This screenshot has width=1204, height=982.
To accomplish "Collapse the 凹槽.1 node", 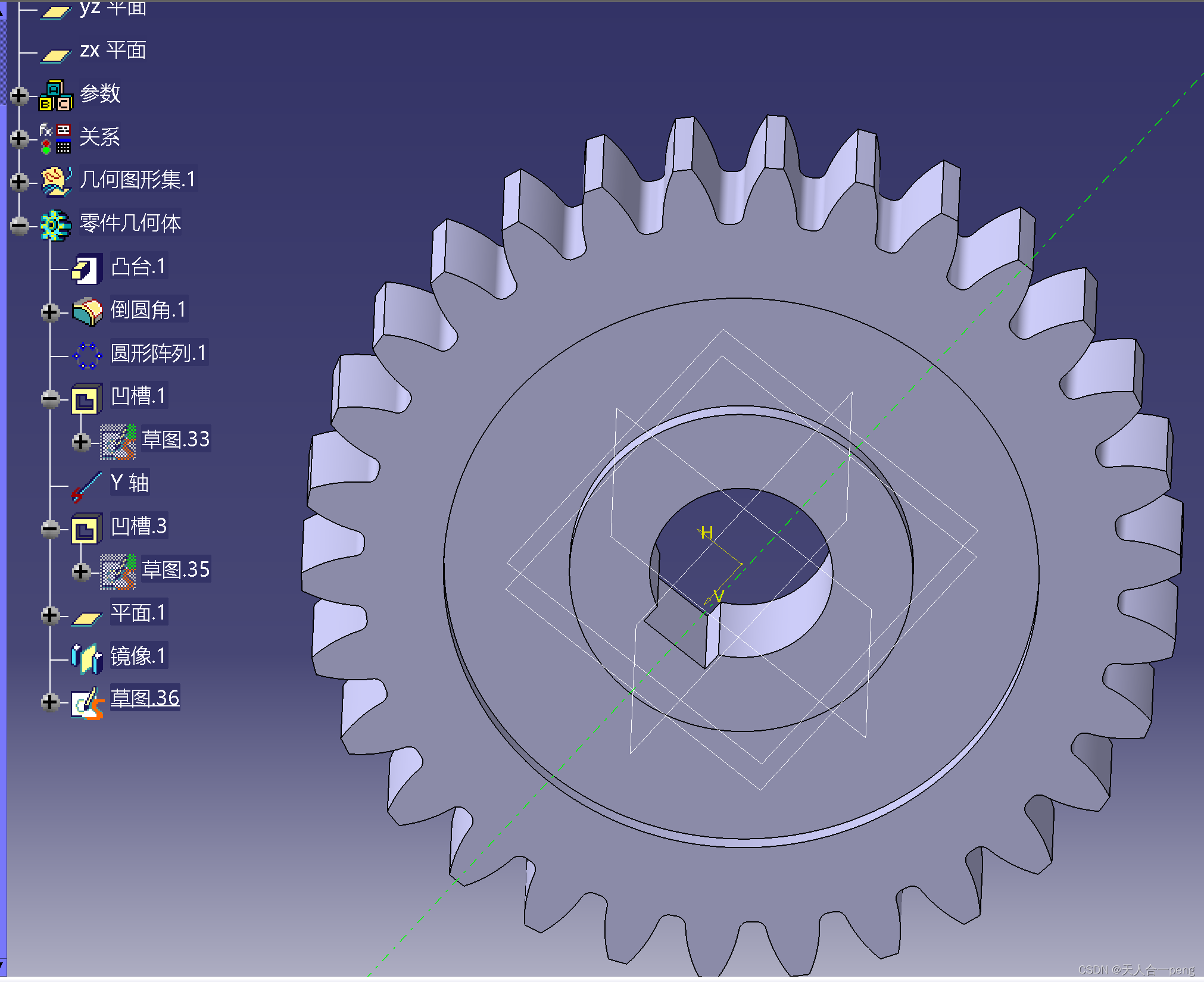I will pyautogui.click(x=51, y=398).
